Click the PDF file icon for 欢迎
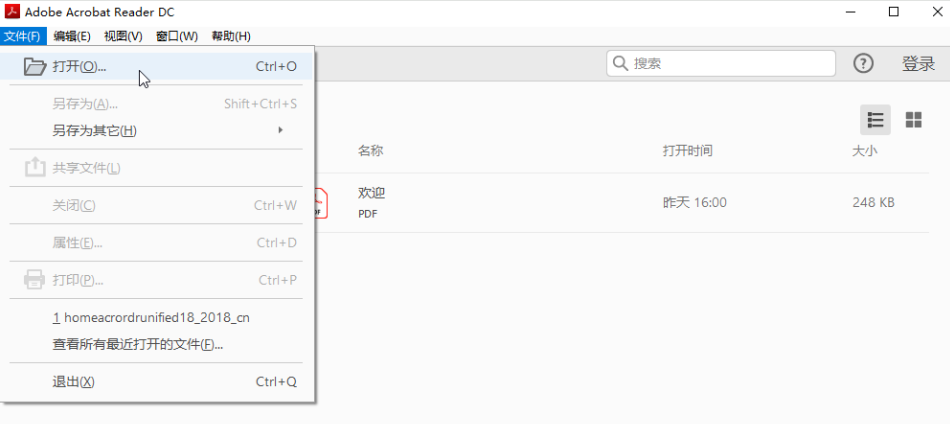This screenshot has width=950, height=424. [321, 203]
